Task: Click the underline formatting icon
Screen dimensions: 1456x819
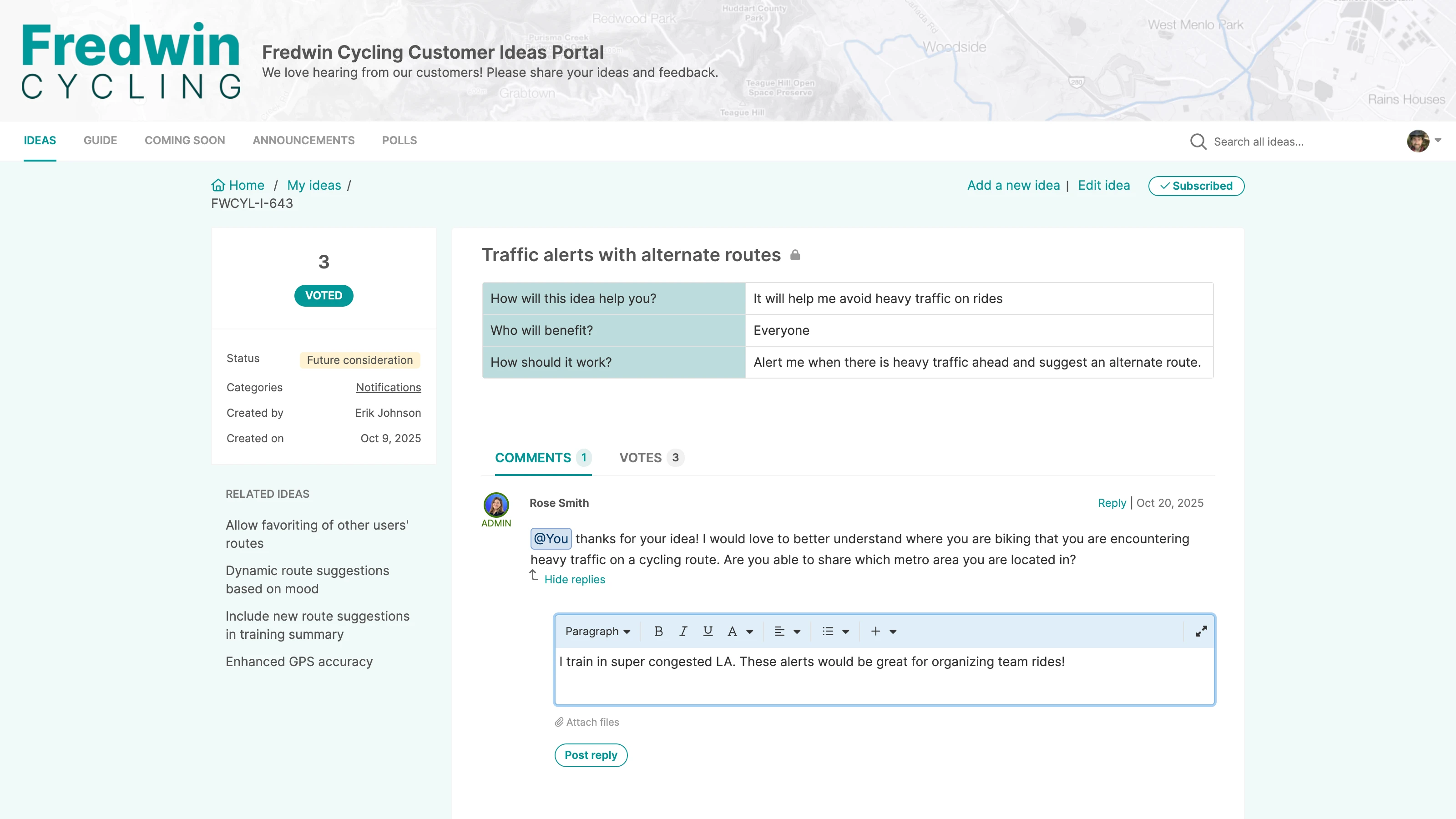Action: click(708, 632)
